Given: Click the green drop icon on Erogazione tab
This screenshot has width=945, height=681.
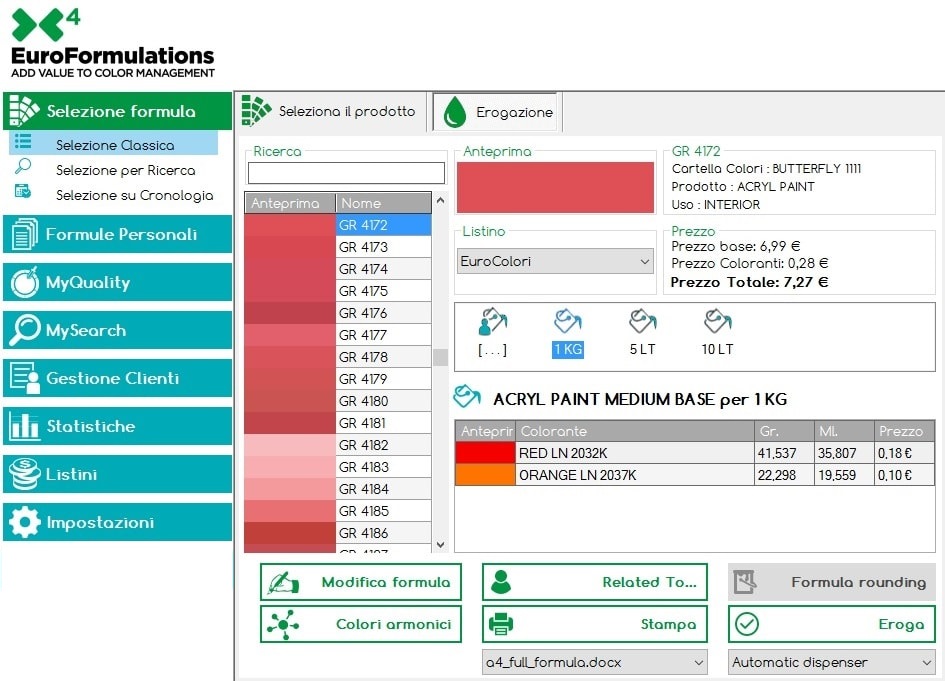Looking at the screenshot, I should 454,112.
